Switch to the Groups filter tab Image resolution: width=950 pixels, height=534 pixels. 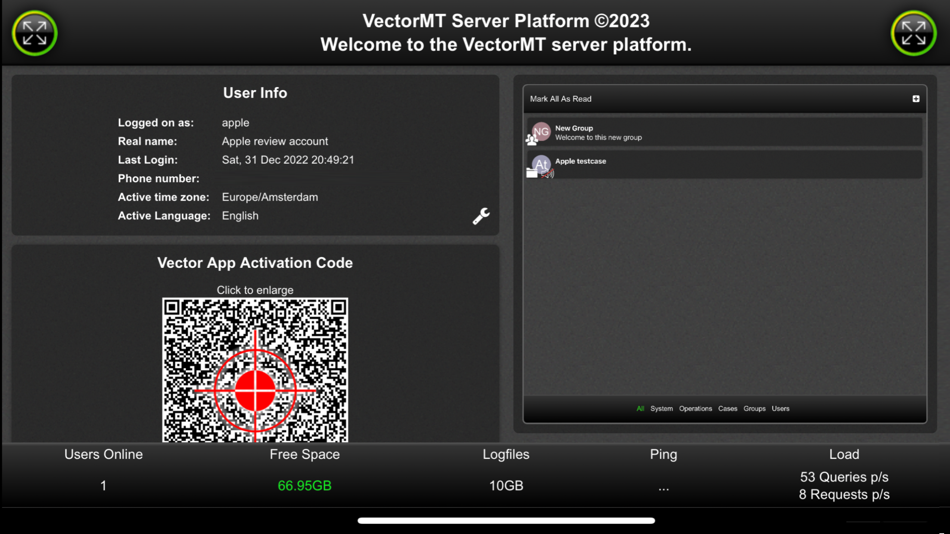[x=754, y=409]
